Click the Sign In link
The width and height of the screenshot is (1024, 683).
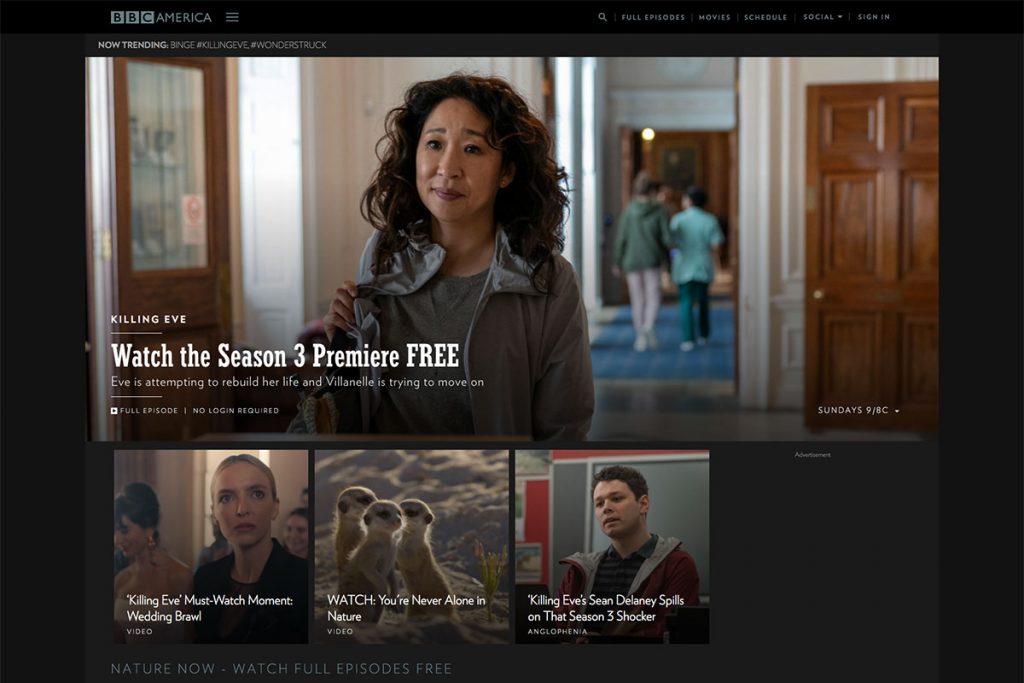874,17
